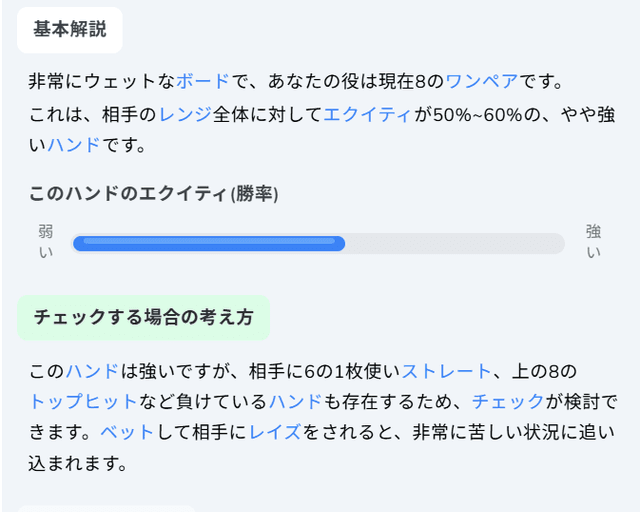The image size is (640, 512).
Task: Click the ハンド link before は強いですが
Action: tap(92, 372)
